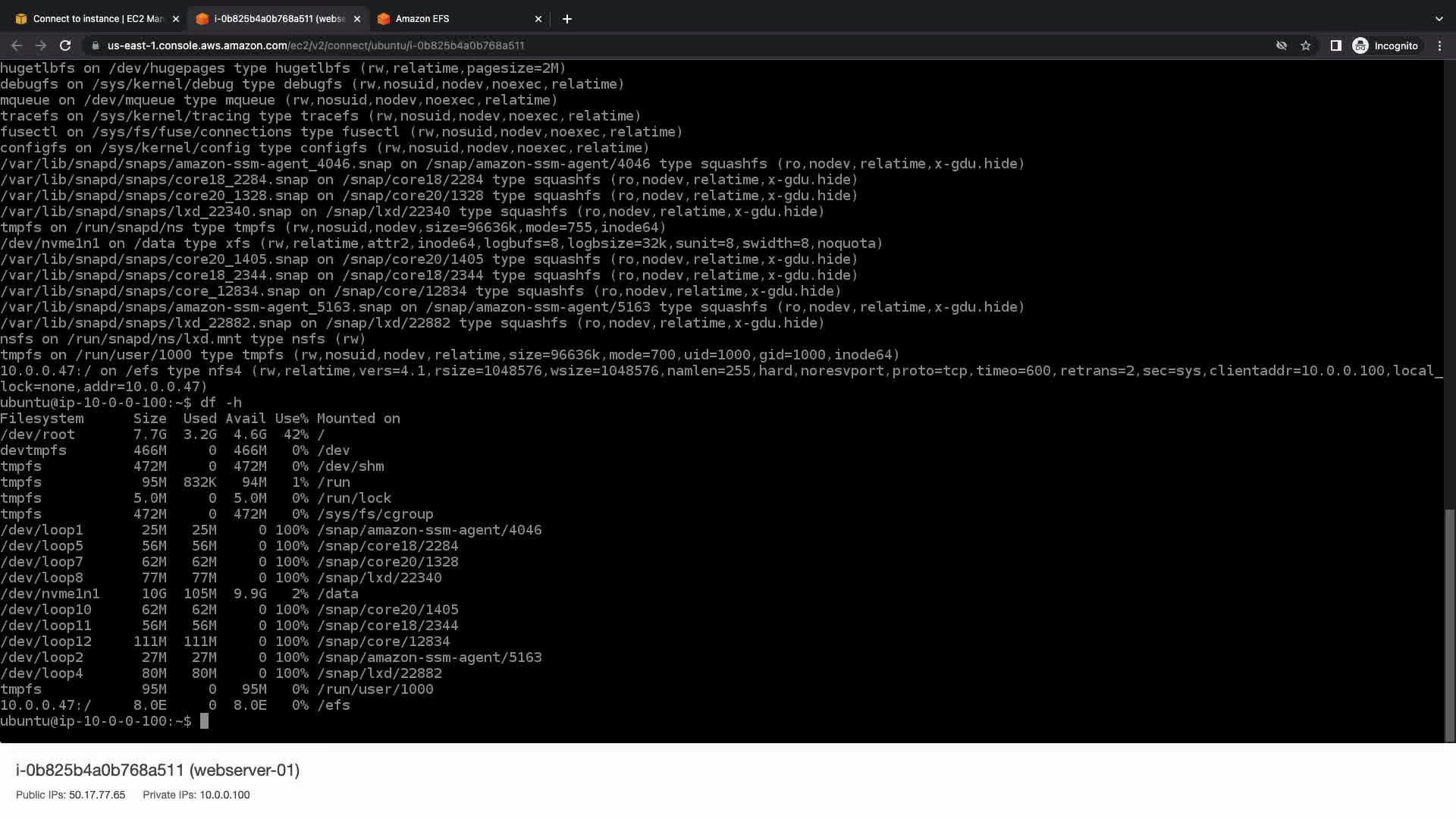Open the Chrome three-dot menu
The height and width of the screenshot is (819, 1456).
(1439, 45)
